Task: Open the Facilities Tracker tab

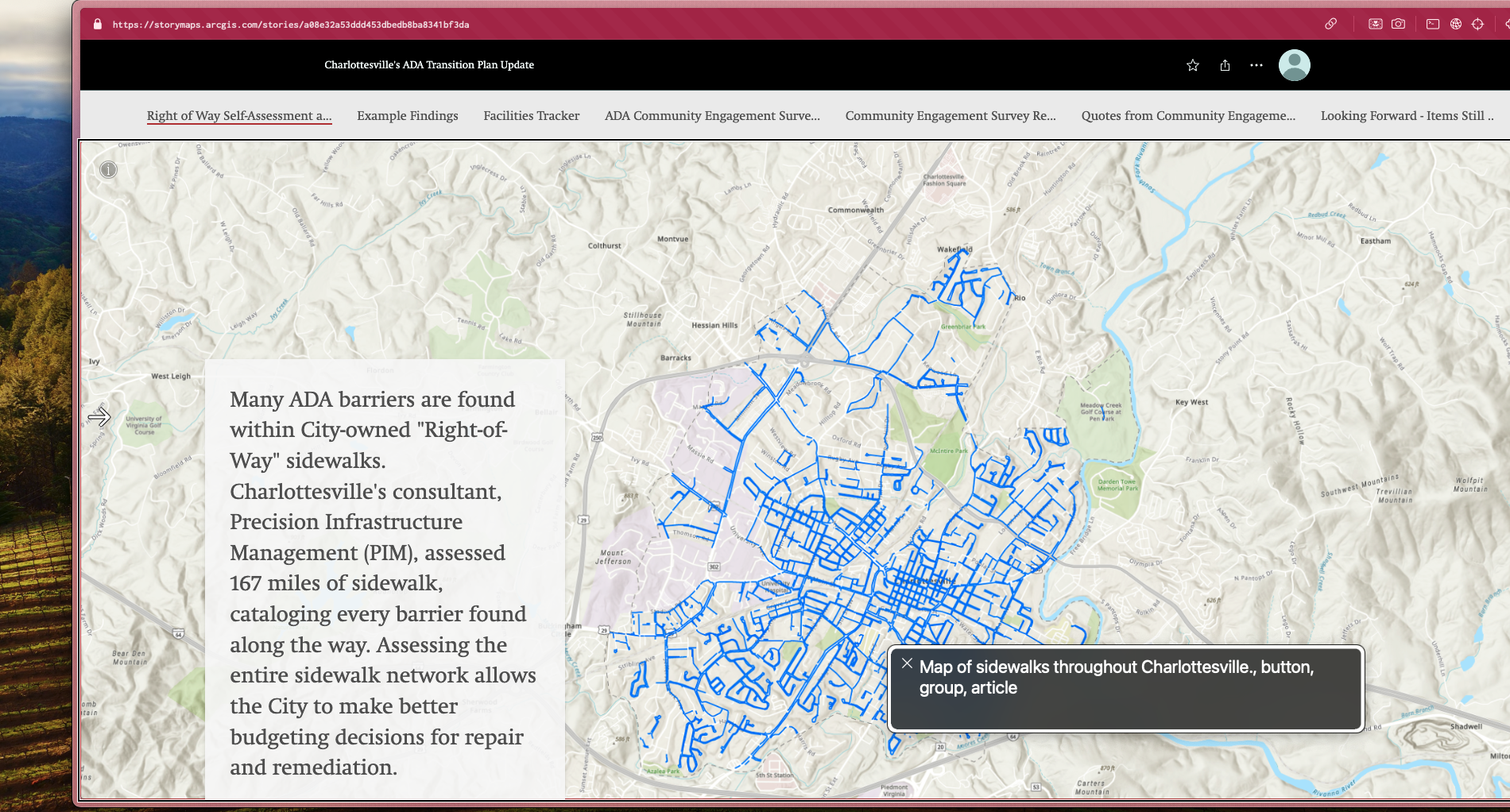Action: click(531, 115)
